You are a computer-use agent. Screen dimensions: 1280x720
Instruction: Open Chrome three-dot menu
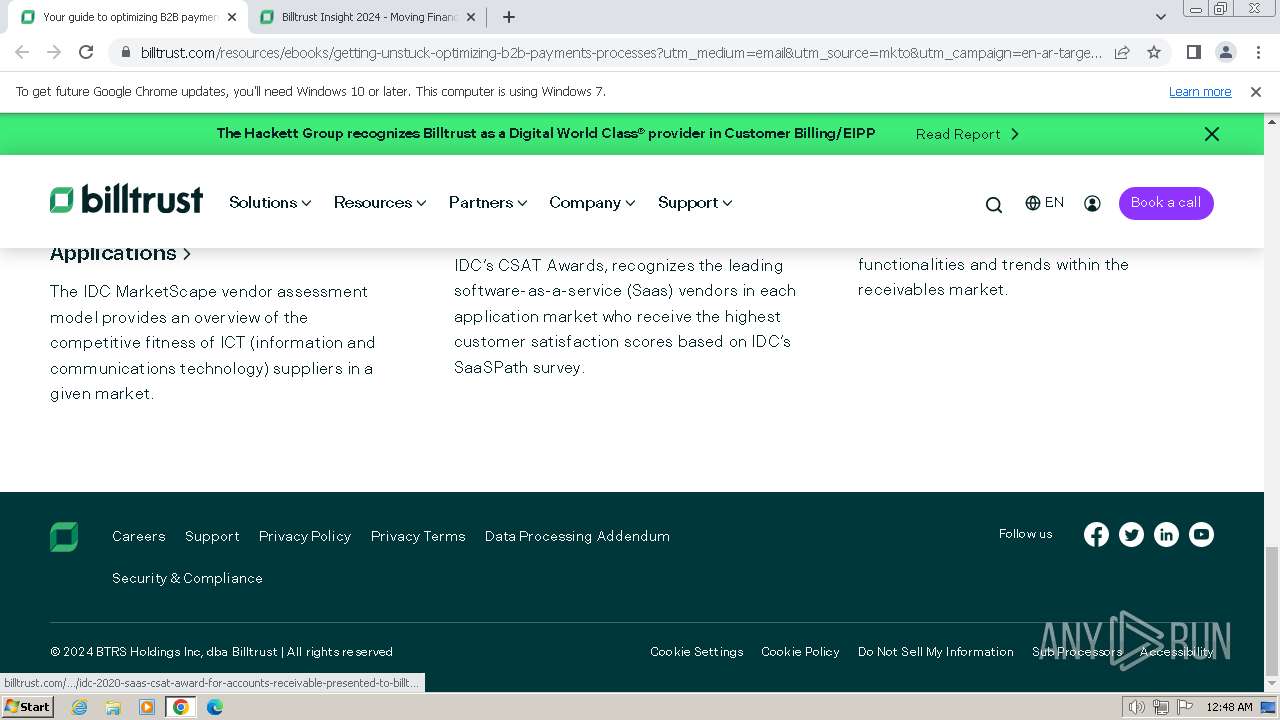(x=1258, y=52)
